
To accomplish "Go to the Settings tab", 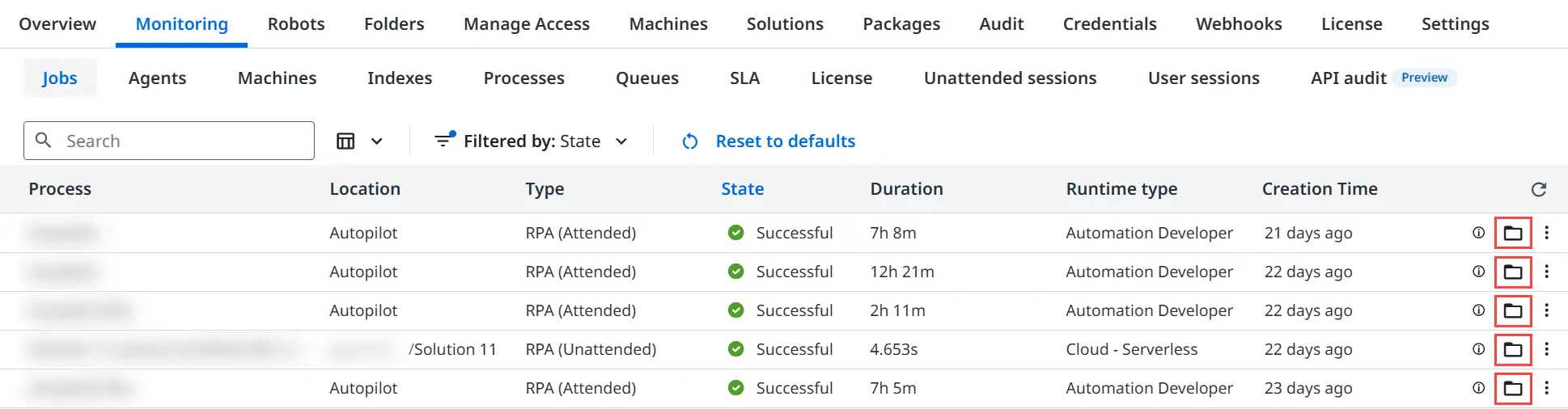I will [1456, 24].
